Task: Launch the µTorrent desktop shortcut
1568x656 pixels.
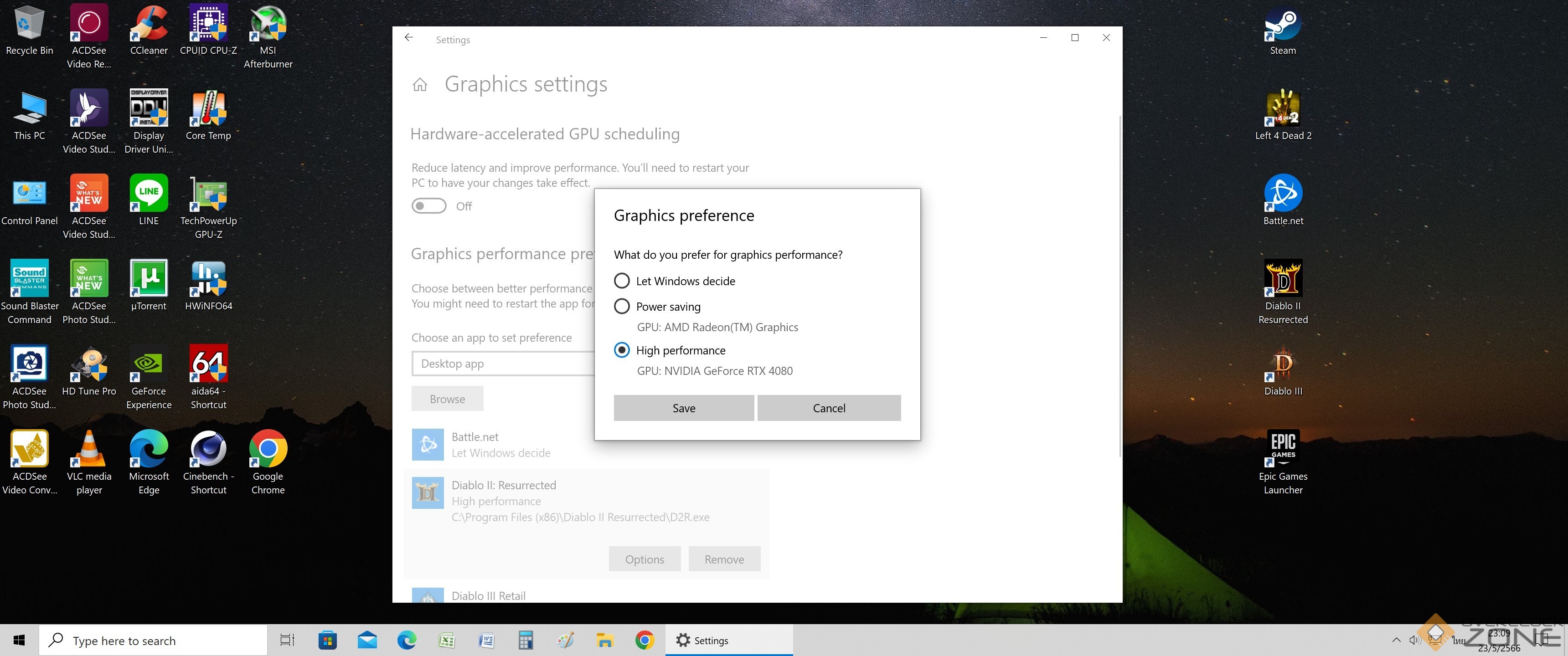Action: point(149,286)
